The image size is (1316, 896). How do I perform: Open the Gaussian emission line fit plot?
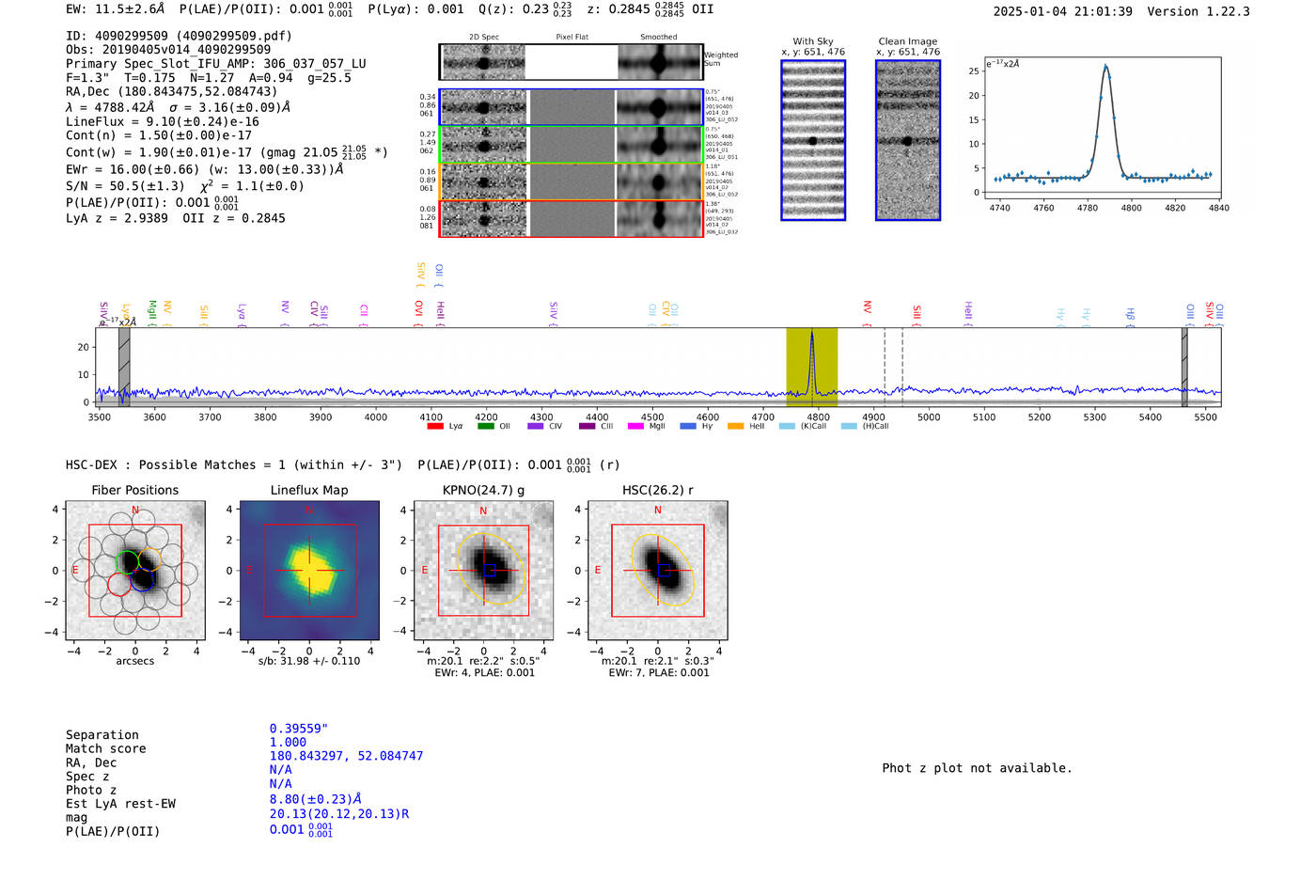(x=1103, y=129)
